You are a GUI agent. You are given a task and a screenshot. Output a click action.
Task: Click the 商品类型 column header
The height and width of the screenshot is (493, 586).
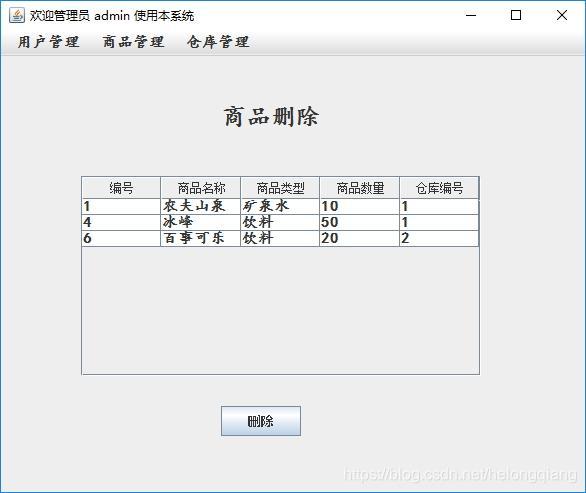pyautogui.click(x=280, y=188)
